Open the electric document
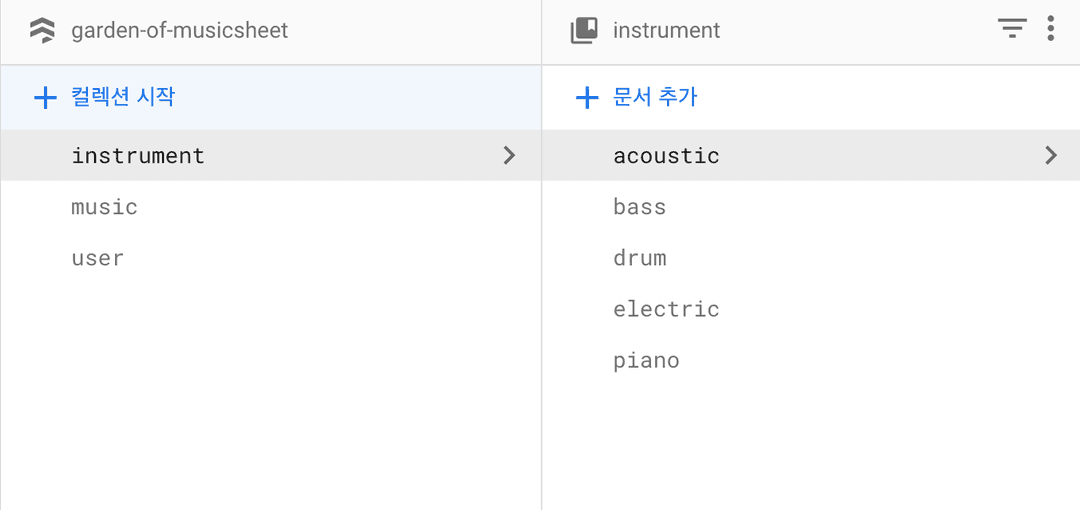1080x510 pixels. (666, 309)
